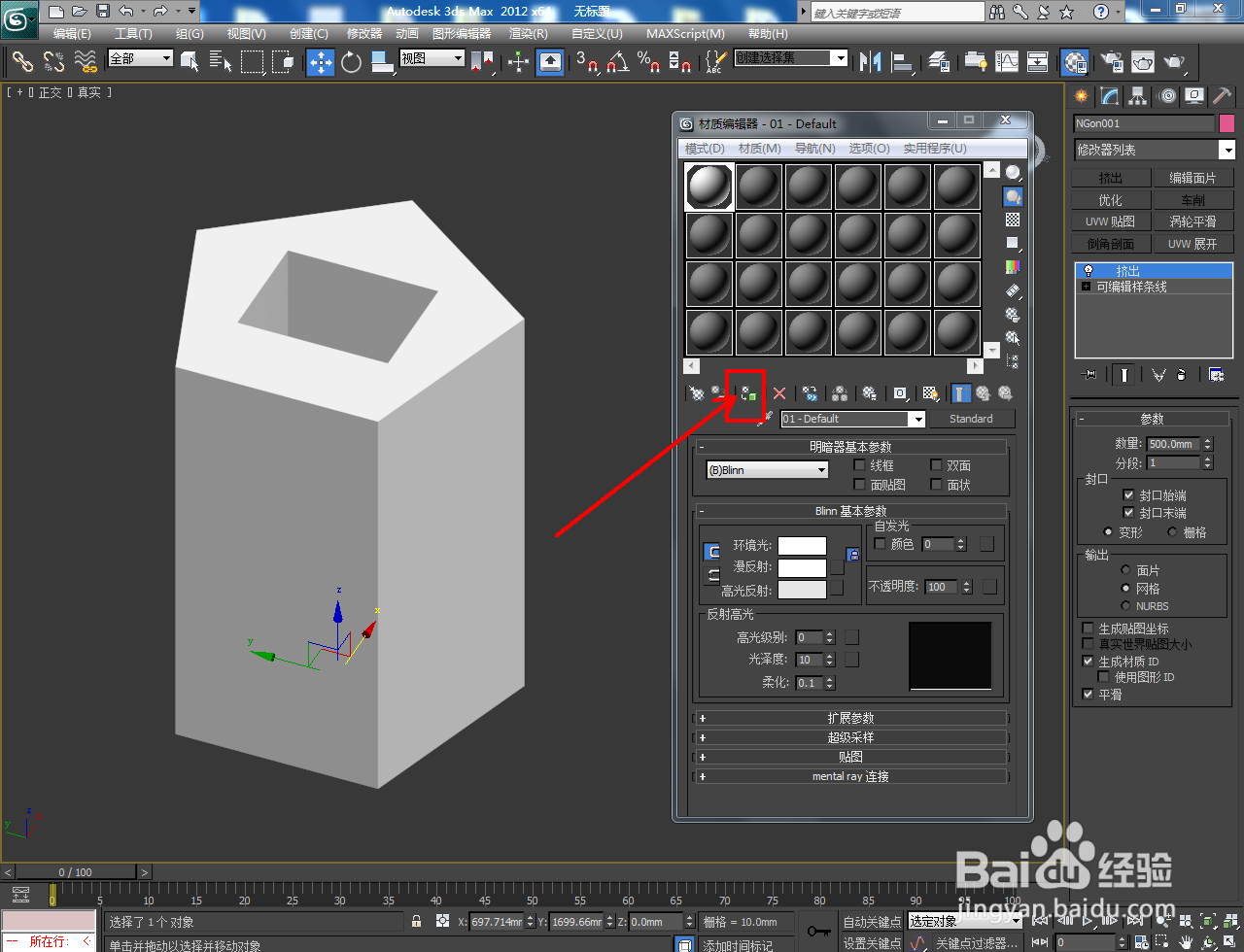Viewport: 1244px width, 952px height.
Task: Toggle Percent Snap button
Action: pos(649,62)
